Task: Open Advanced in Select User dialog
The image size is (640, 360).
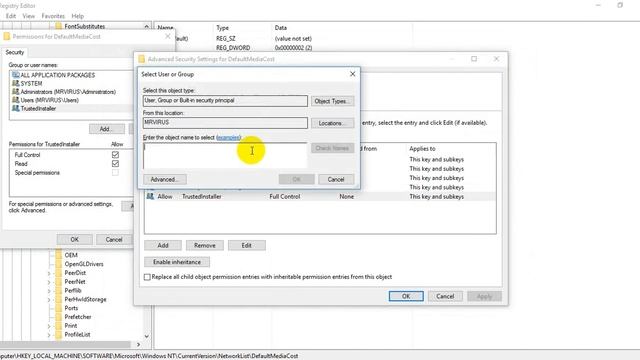Action: pyautogui.click(x=165, y=179)
